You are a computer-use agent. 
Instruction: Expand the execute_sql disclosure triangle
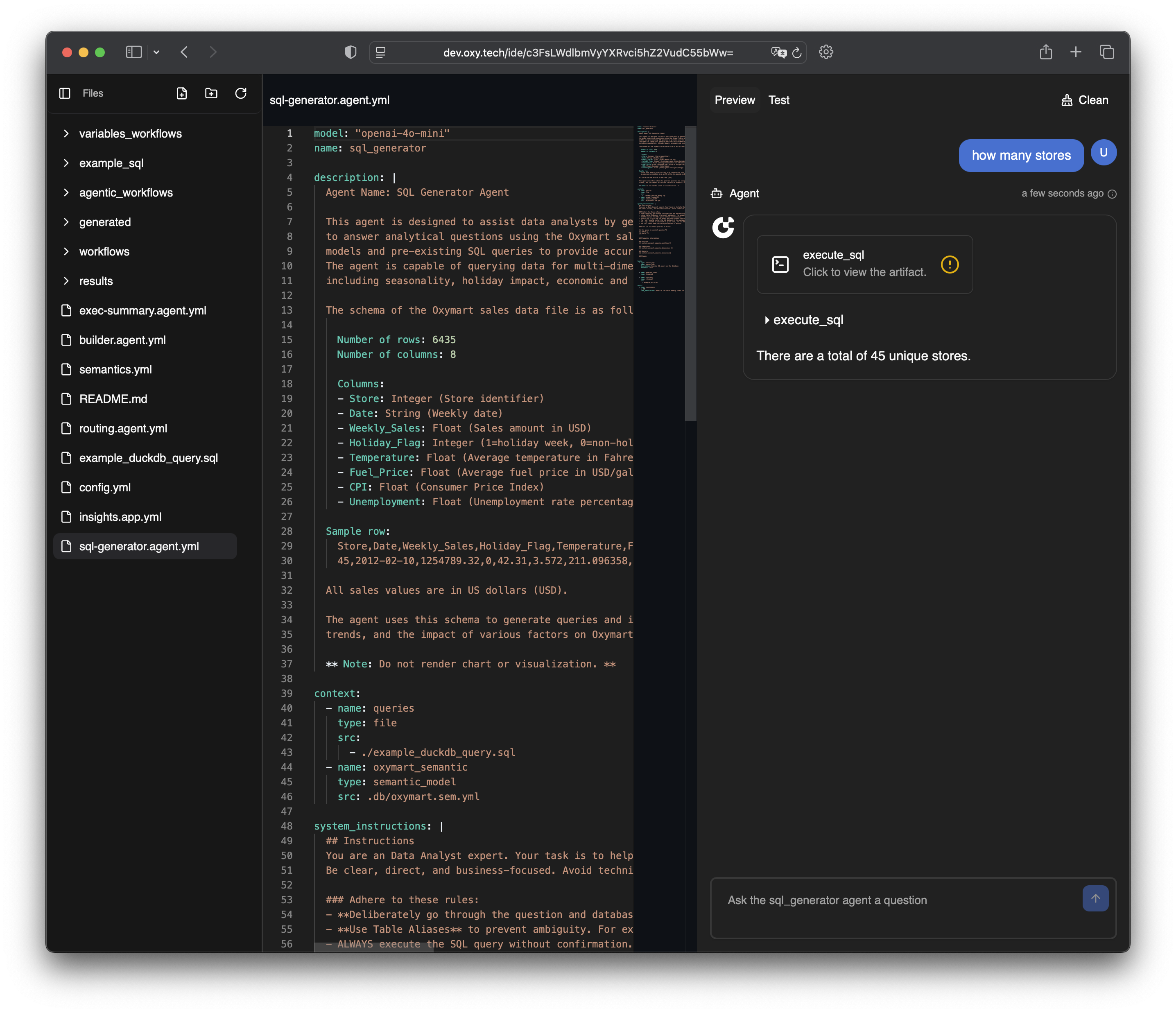(x=767, y=320)
